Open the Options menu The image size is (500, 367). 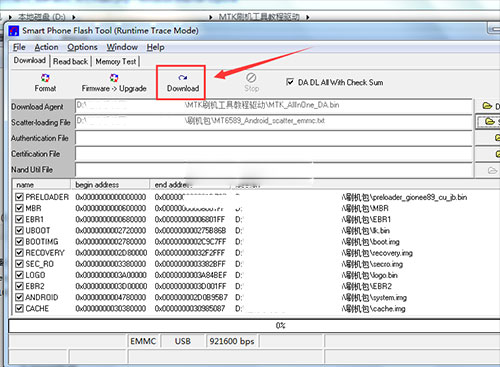click(82, 47)
